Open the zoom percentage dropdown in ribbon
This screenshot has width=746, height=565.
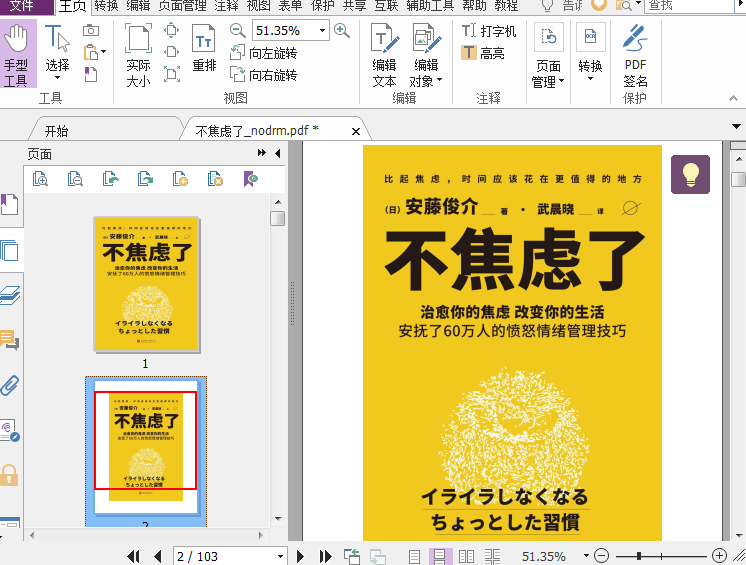322,30
